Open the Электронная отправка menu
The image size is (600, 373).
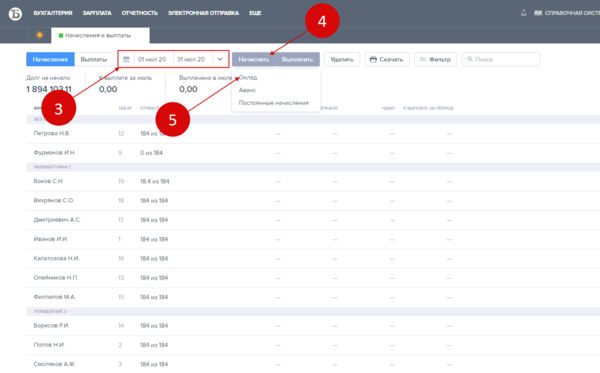[x=203, y=13]
